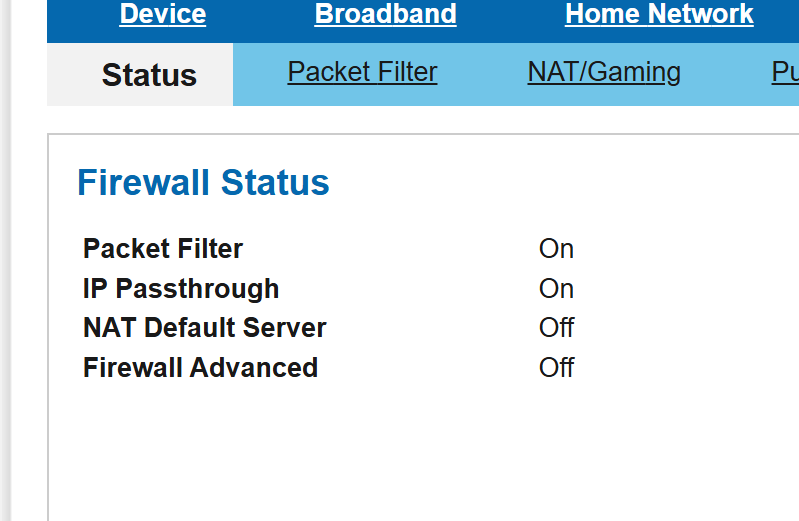
Task: Go to the Home Network tab
Action: (659, 15)
